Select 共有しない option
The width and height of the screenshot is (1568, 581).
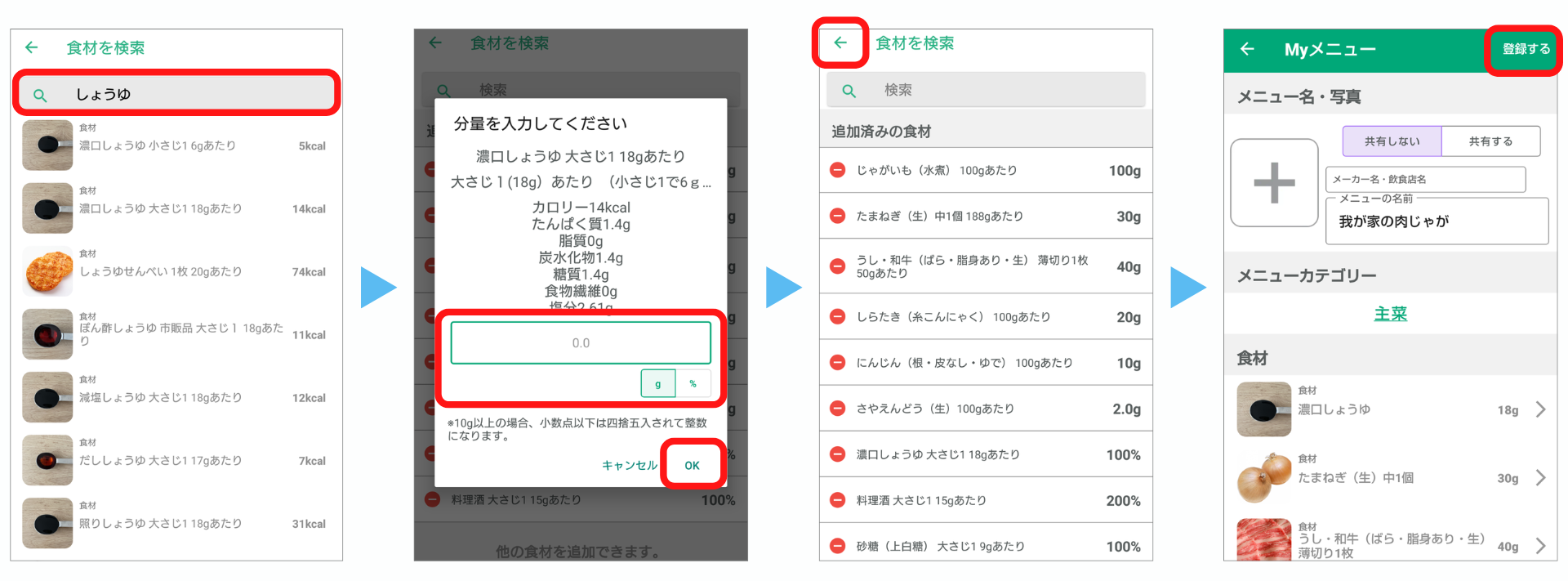pos(1392,141)
